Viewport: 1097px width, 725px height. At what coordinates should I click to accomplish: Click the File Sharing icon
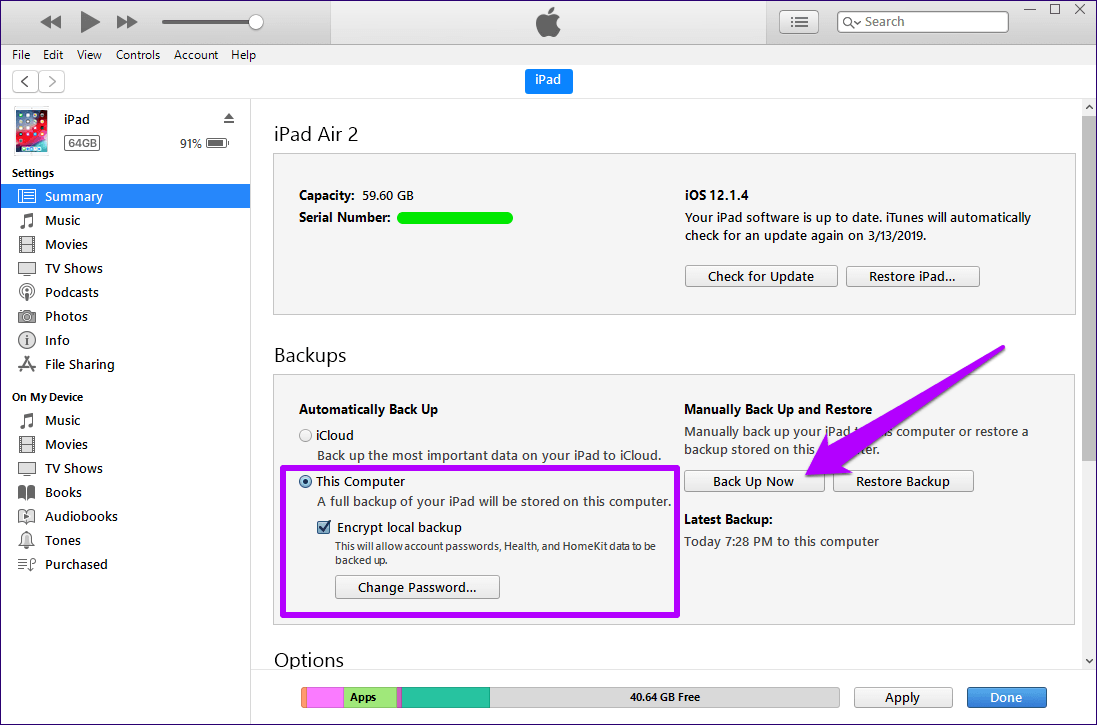click(x=27, y=364)
